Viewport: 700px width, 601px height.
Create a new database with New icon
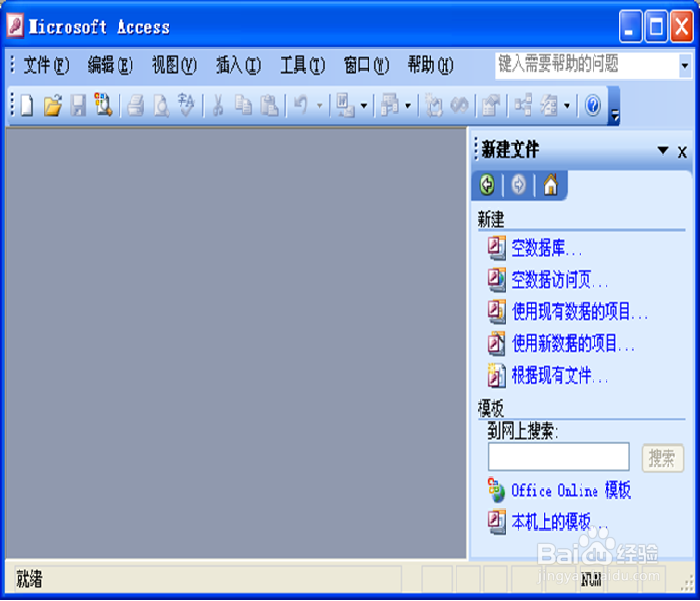[27, 106]
